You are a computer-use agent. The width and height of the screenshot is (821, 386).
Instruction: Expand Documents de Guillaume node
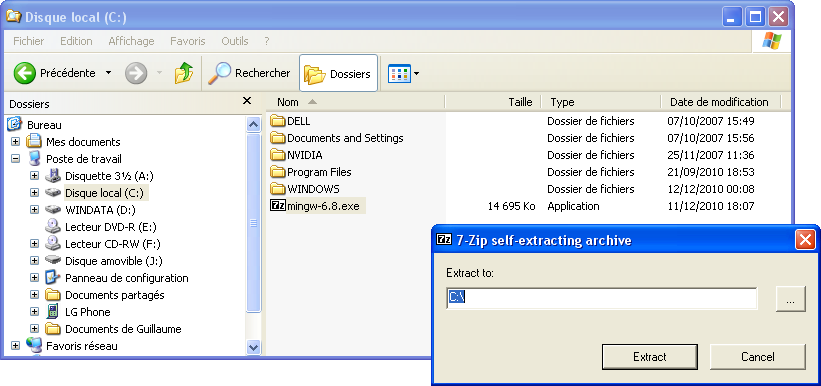(35, 328)
